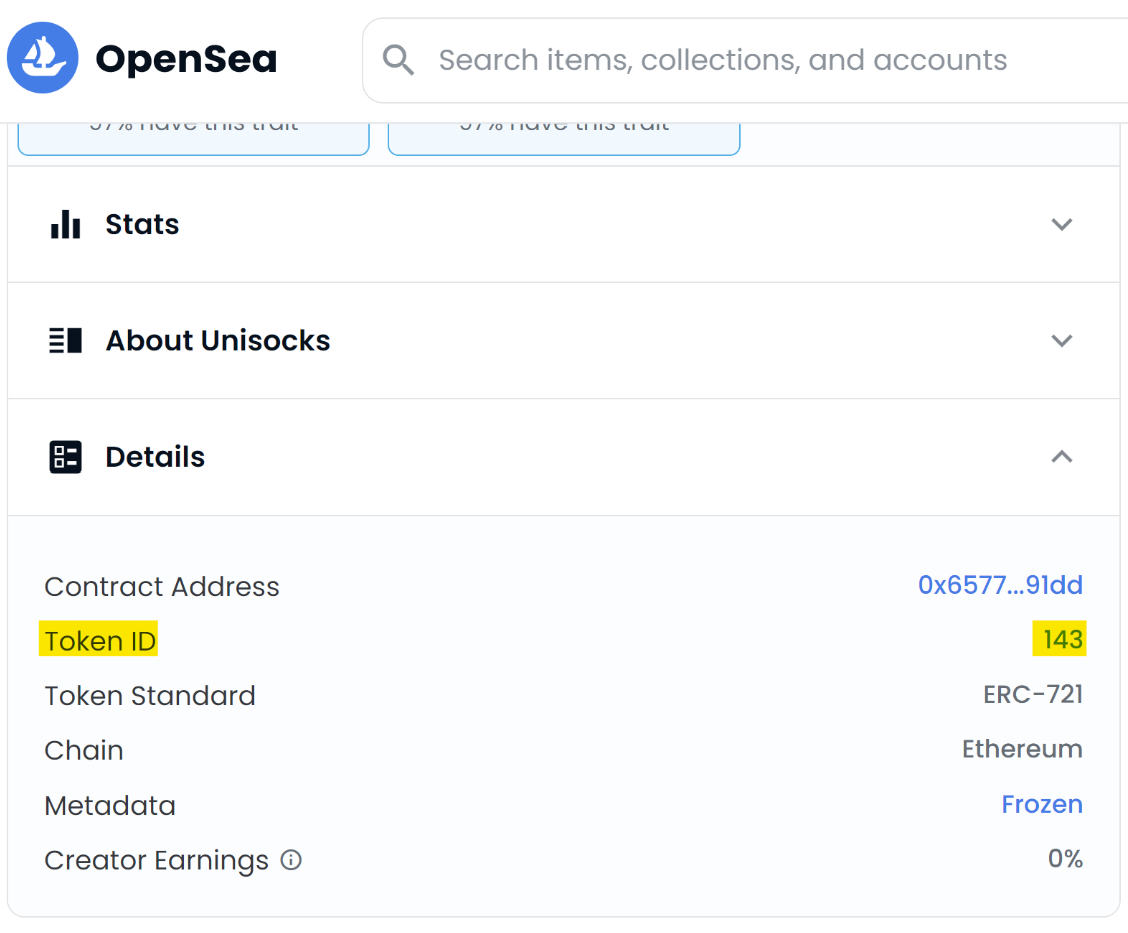Click the OpenSea ship logo icon
The height and width of the screenshot is (933, 1128).
click(x=42, y=58)
